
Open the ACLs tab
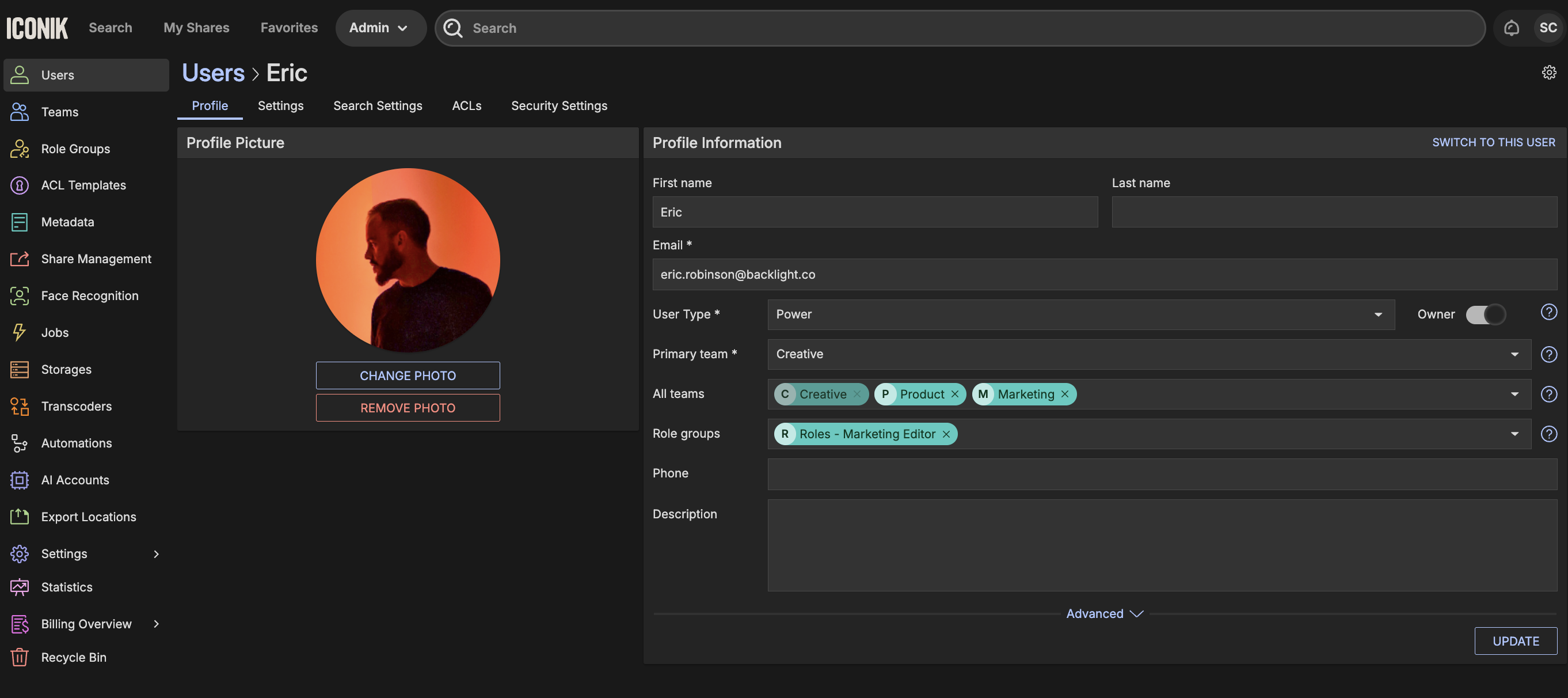pos(466,105)
